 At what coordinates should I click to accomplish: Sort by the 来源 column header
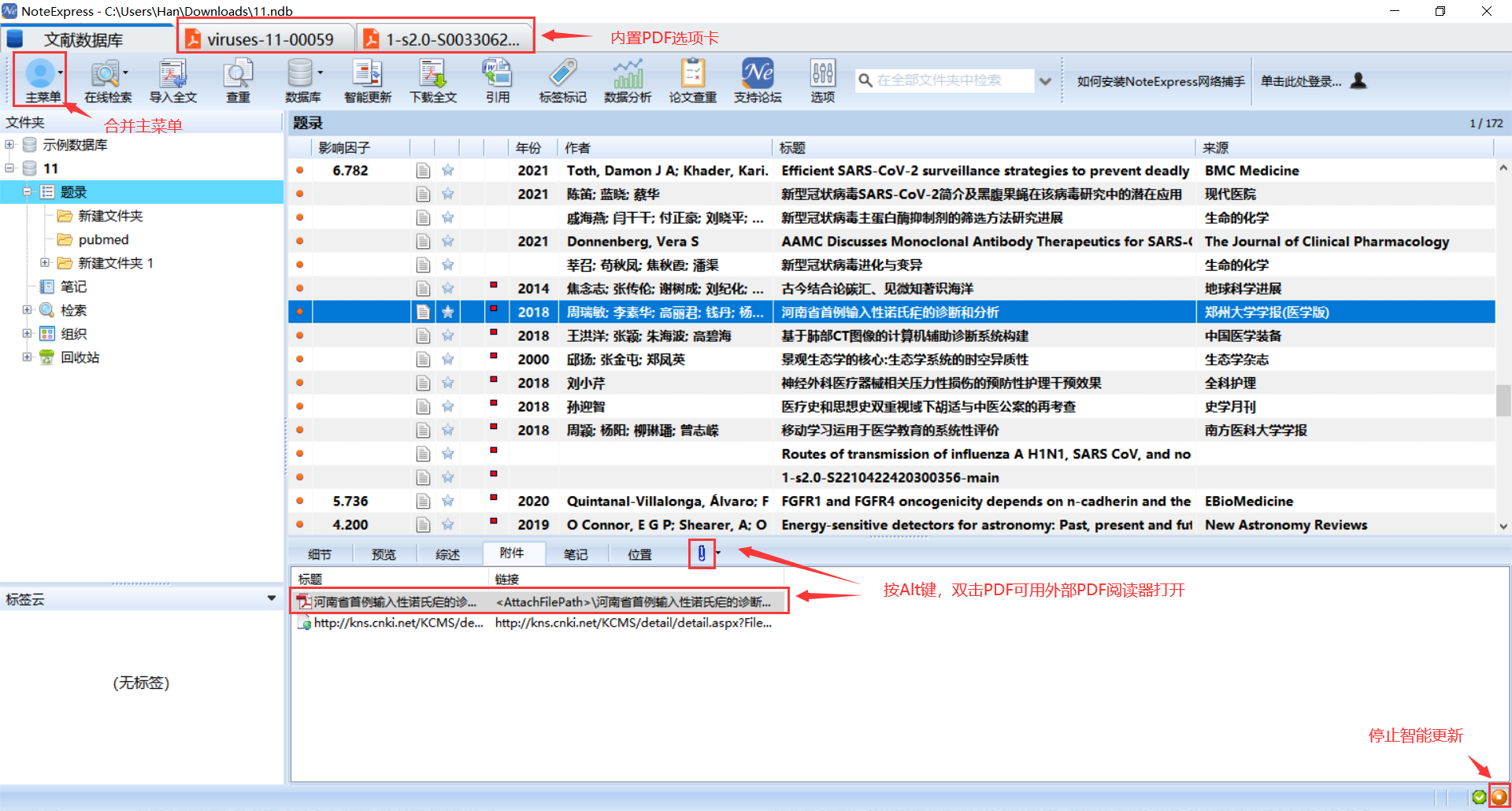(1345, 147)
